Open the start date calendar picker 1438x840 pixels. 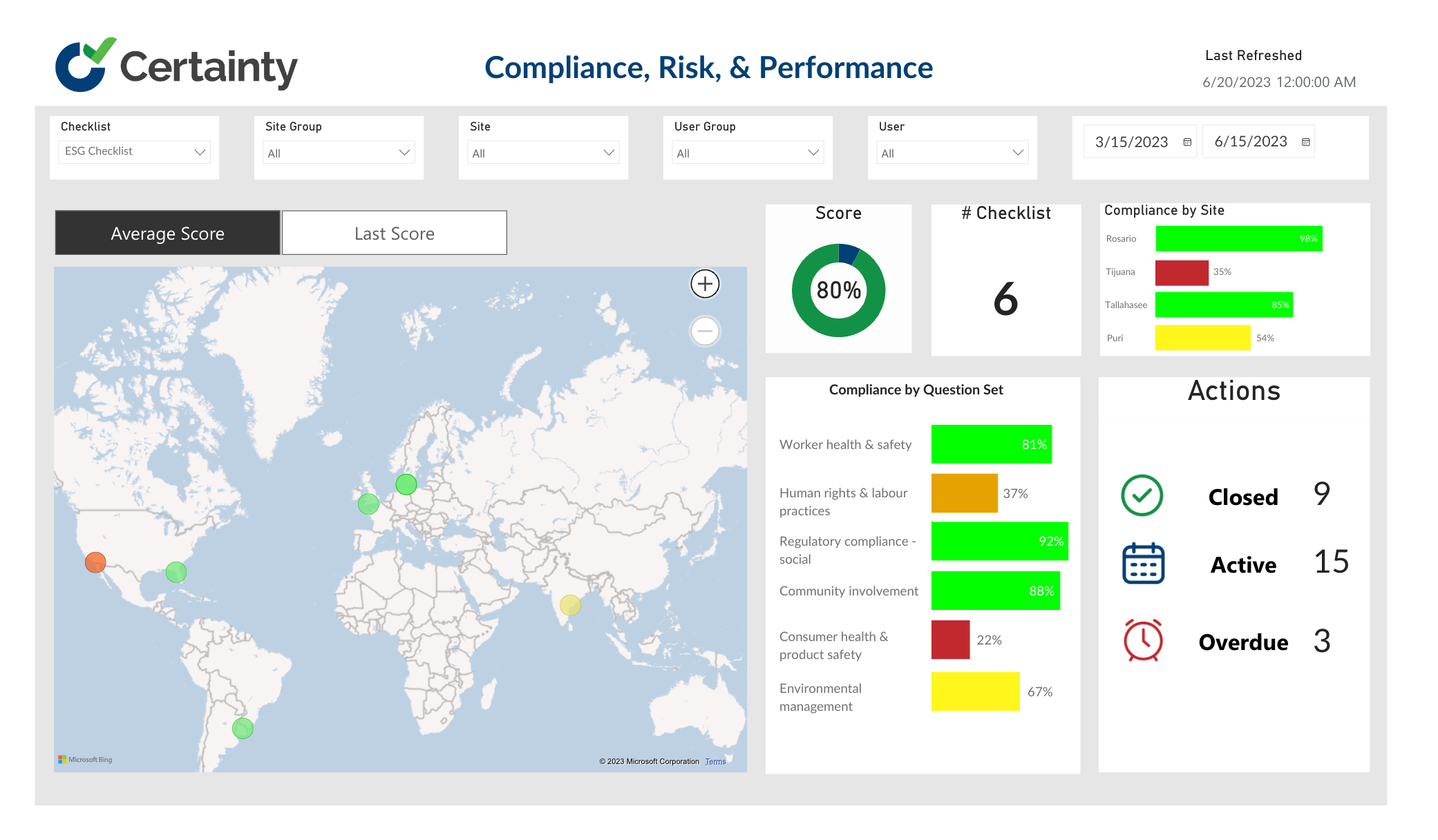[1186, 142]
